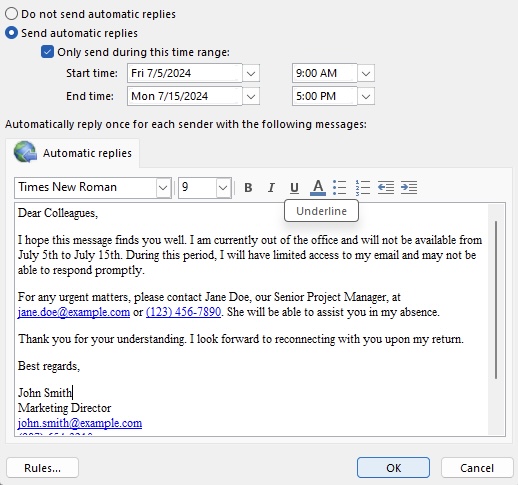Open the Times New Roman font dropdown
This screenshot has width=518, height=485.
[163, 188]
